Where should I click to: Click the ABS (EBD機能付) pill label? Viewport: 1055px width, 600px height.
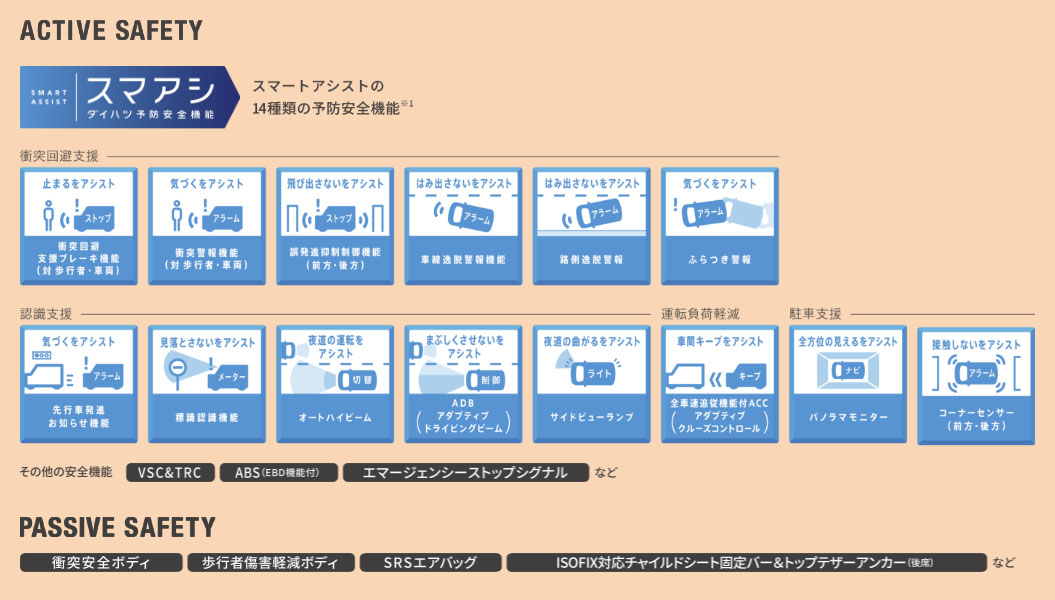click(x=279, y=472)
